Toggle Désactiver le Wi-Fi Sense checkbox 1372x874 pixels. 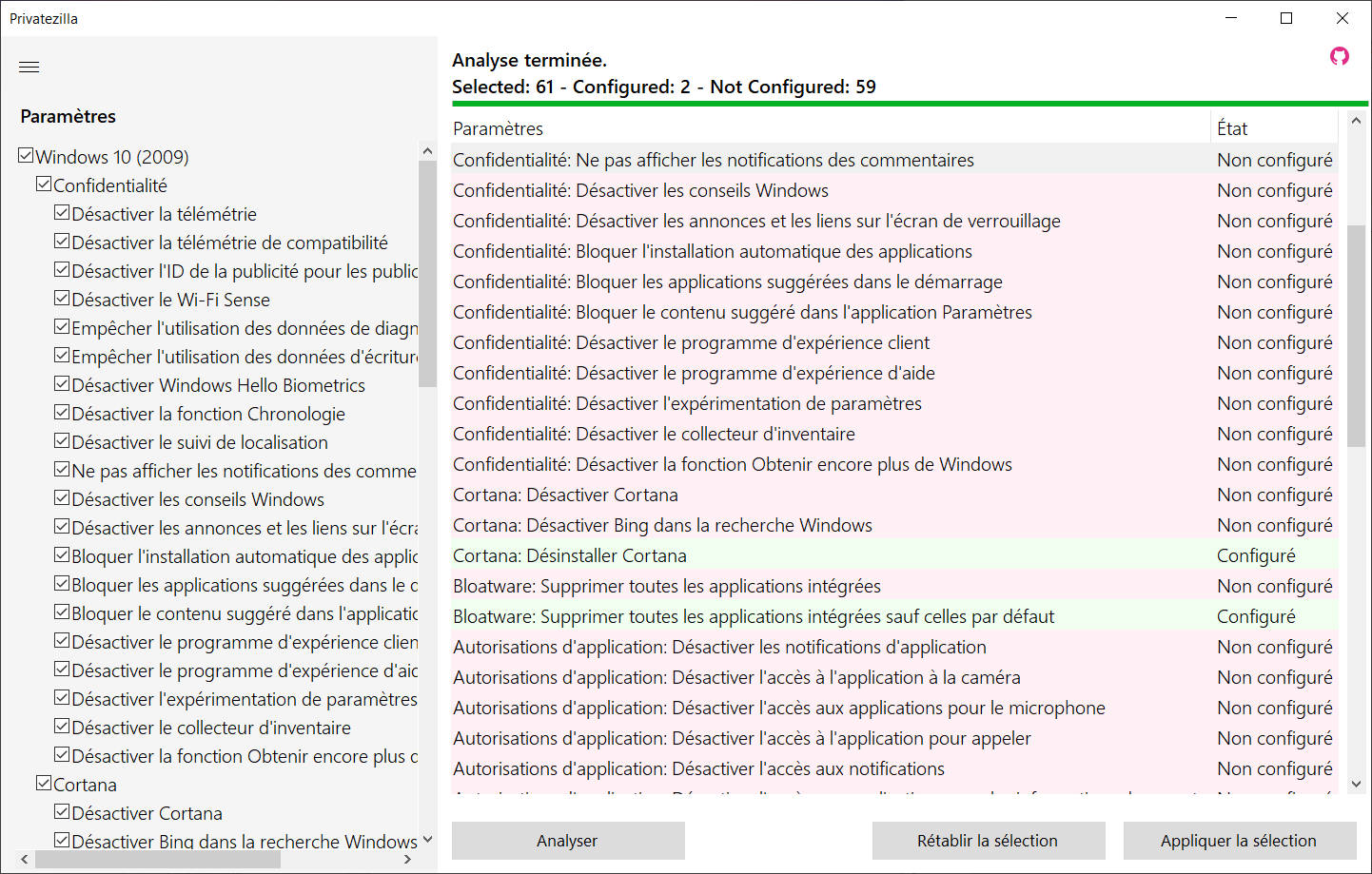tap(62, 299)
